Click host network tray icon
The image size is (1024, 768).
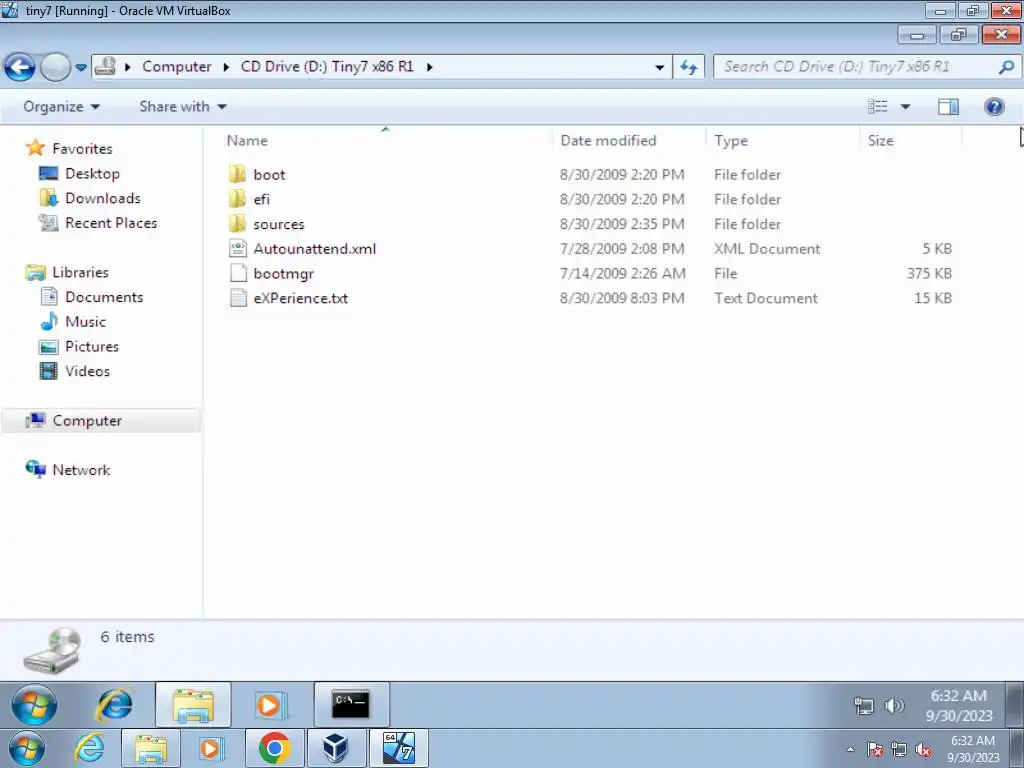point(899,750)
